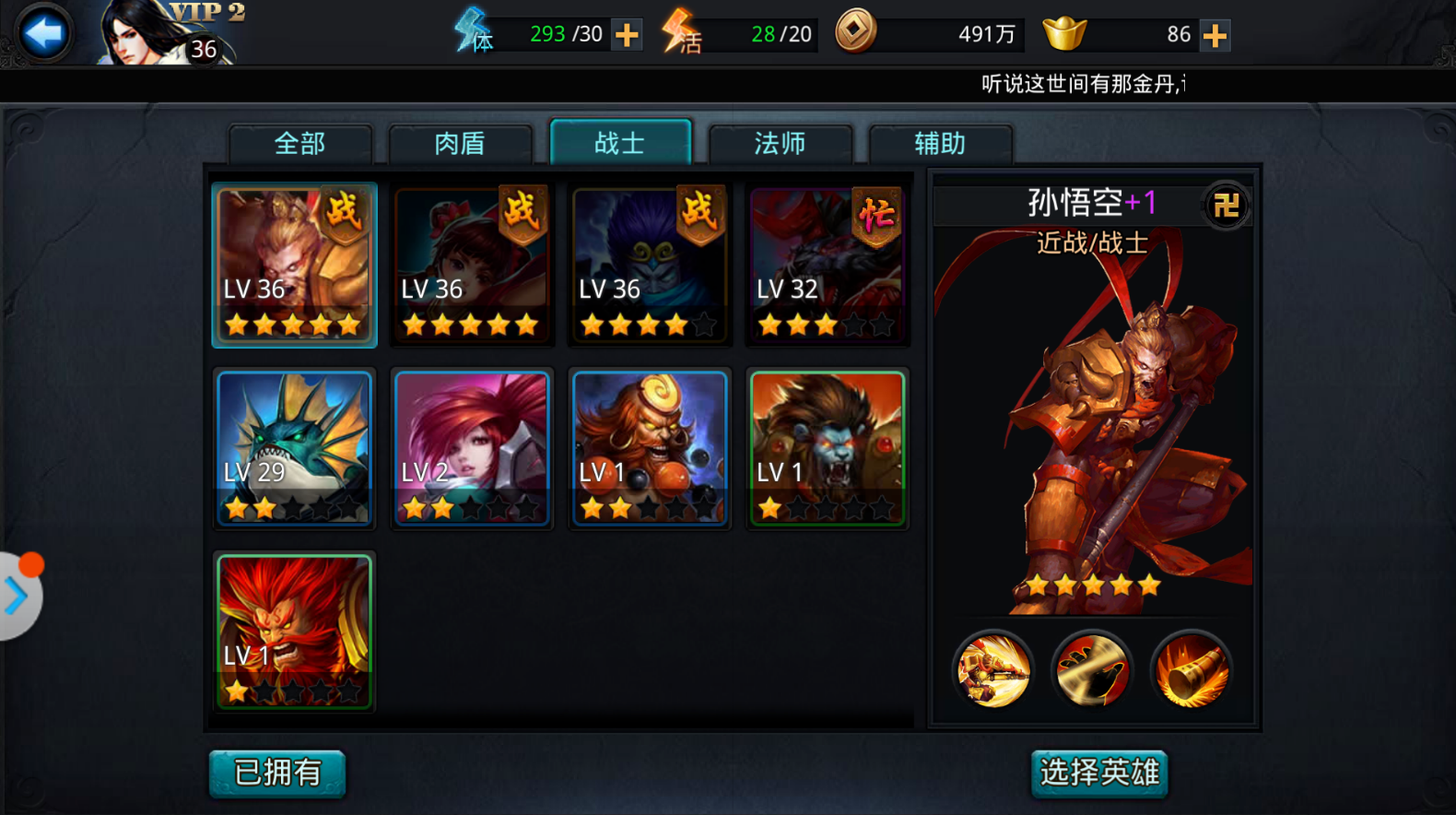
Task: Switch to the 肉盾 tab
Action: pos(460,144)
